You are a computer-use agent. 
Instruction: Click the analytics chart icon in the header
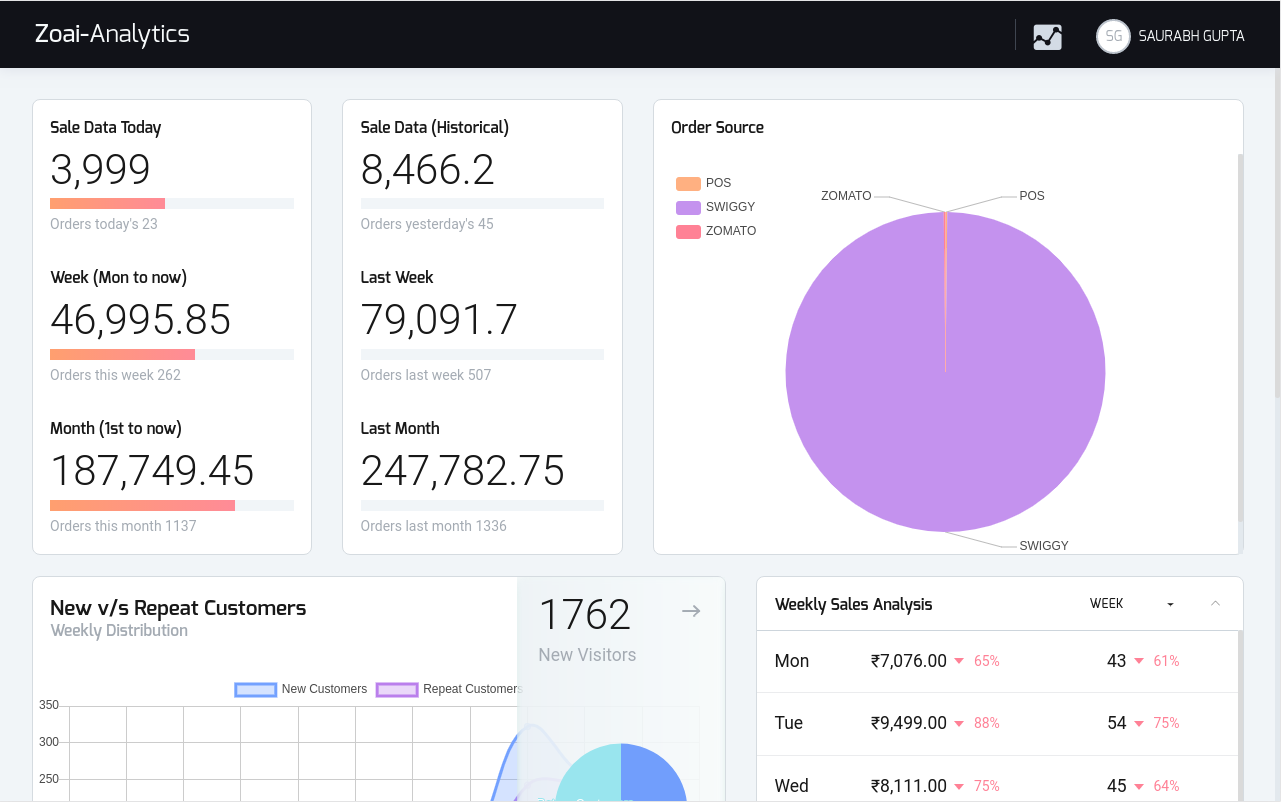pos(1047,36)
